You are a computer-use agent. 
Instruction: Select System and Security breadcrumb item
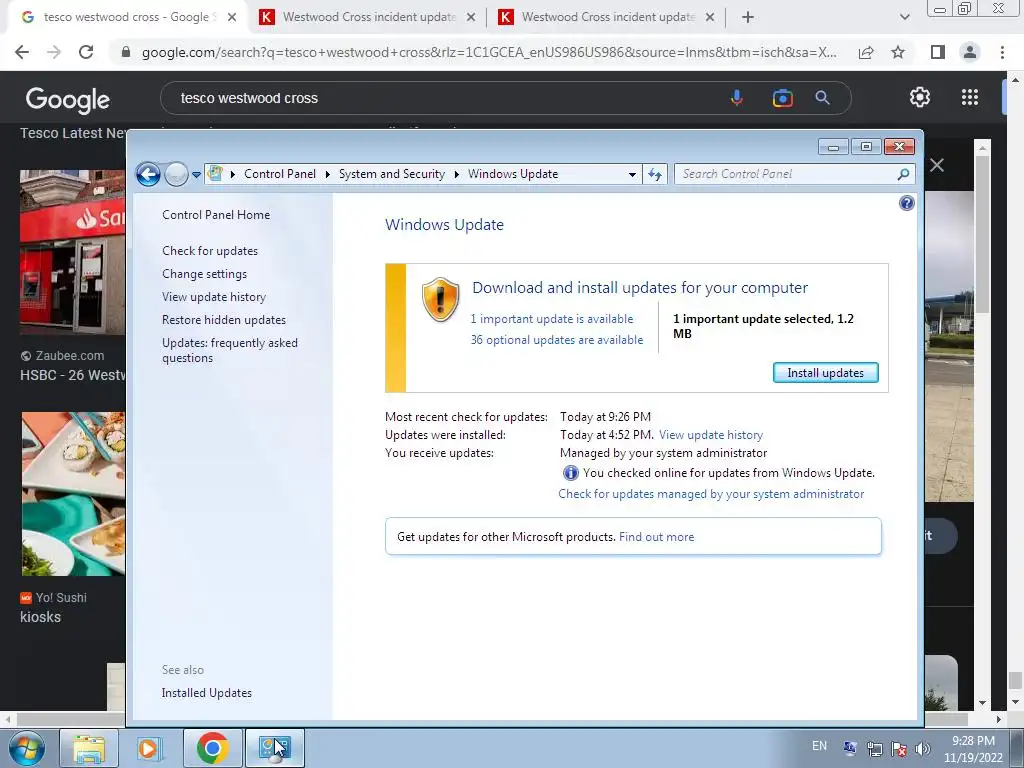391,174
